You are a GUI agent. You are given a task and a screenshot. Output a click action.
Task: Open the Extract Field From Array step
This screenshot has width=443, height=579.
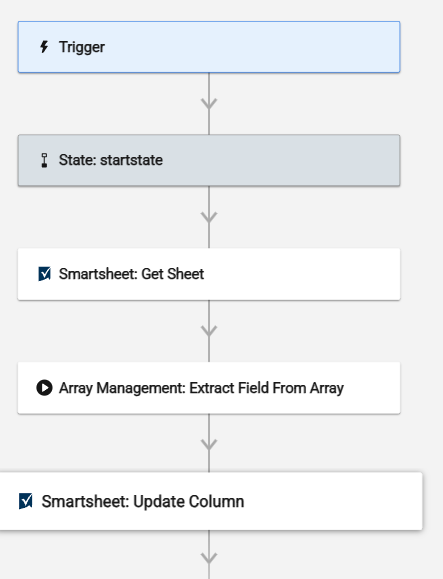tap(209, 388)
